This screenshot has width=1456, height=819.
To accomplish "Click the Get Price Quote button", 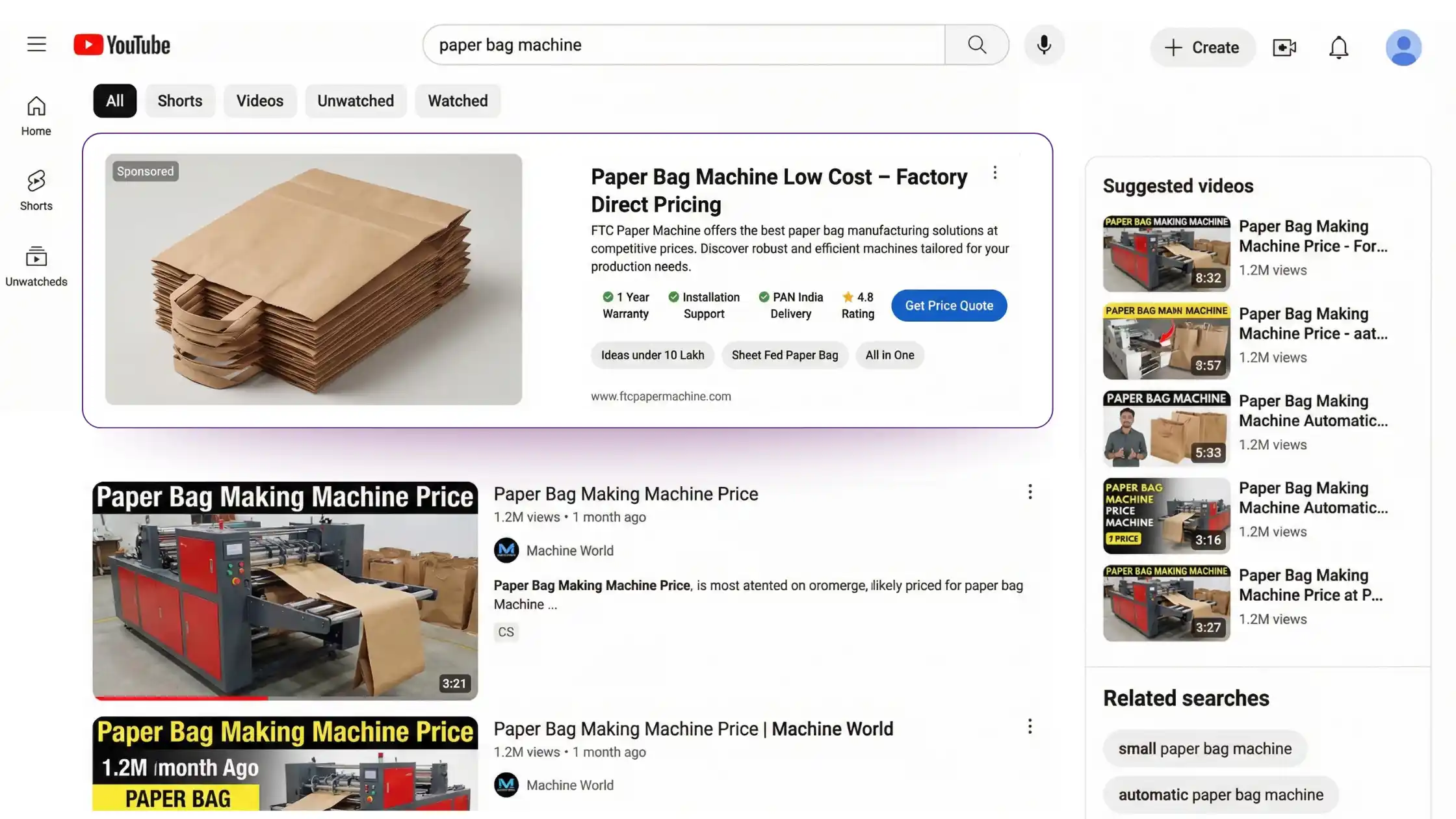I will (x=949, y=305).
